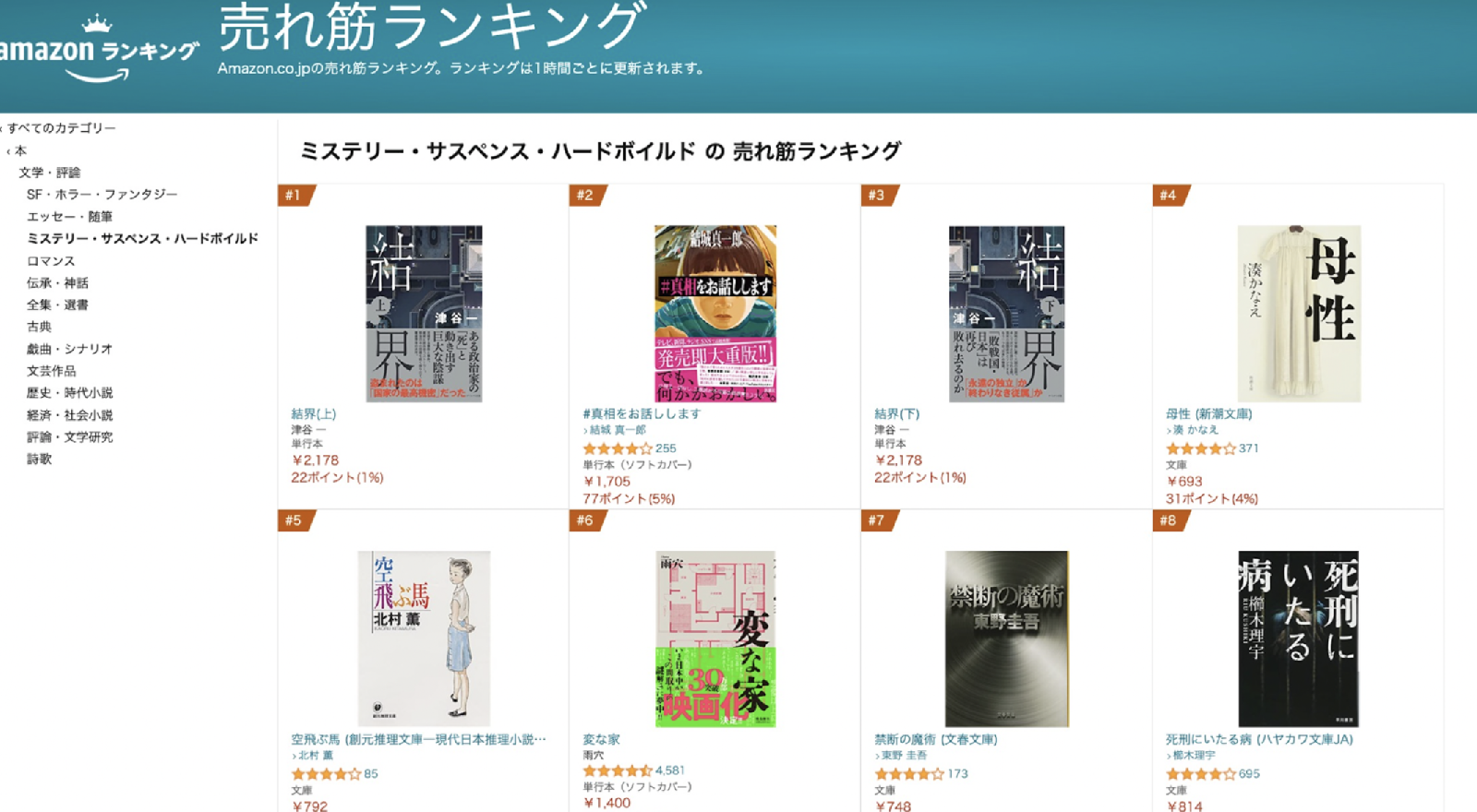This screenshot has height=812, width=1477.
Task: Open the 禁断の魔術 cover thumbnail
Action: [1007, 639]
